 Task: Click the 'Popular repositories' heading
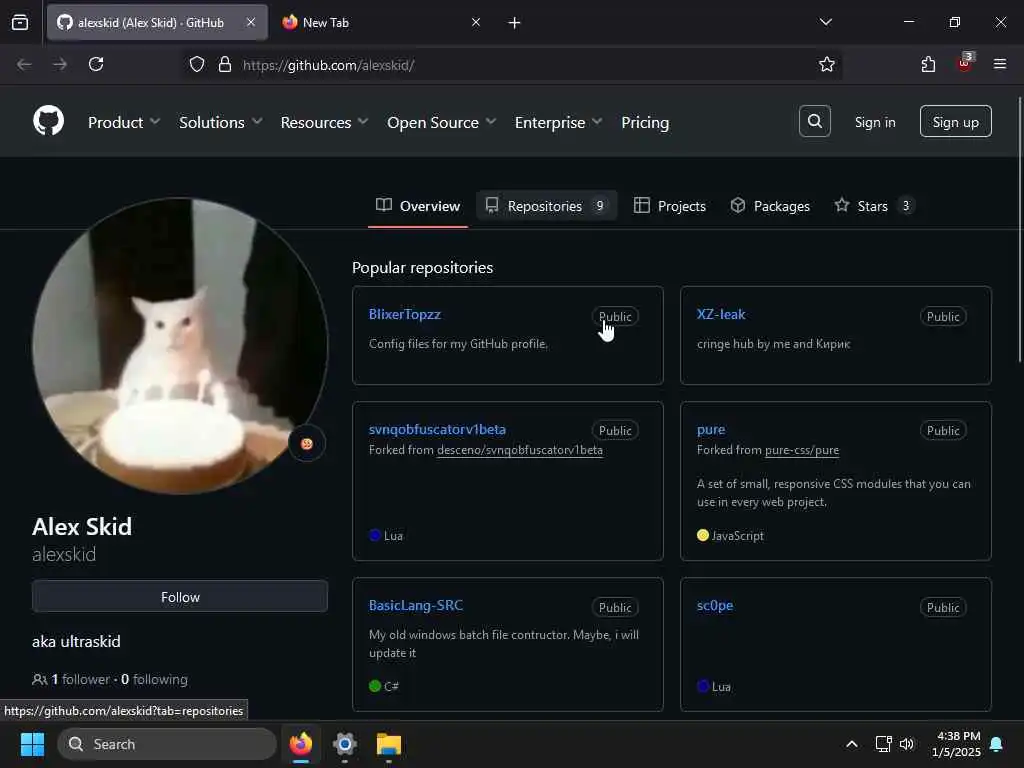pyautogui.click(x=423, y=268)
